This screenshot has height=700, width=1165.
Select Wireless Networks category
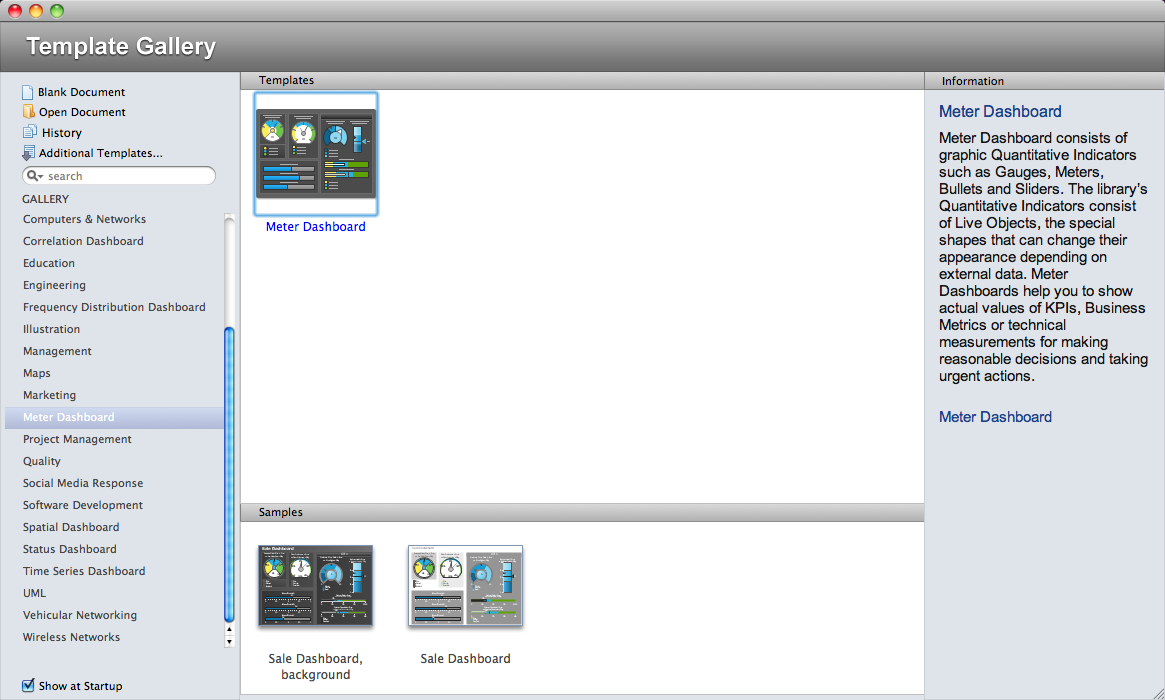[x=71, y=638]
